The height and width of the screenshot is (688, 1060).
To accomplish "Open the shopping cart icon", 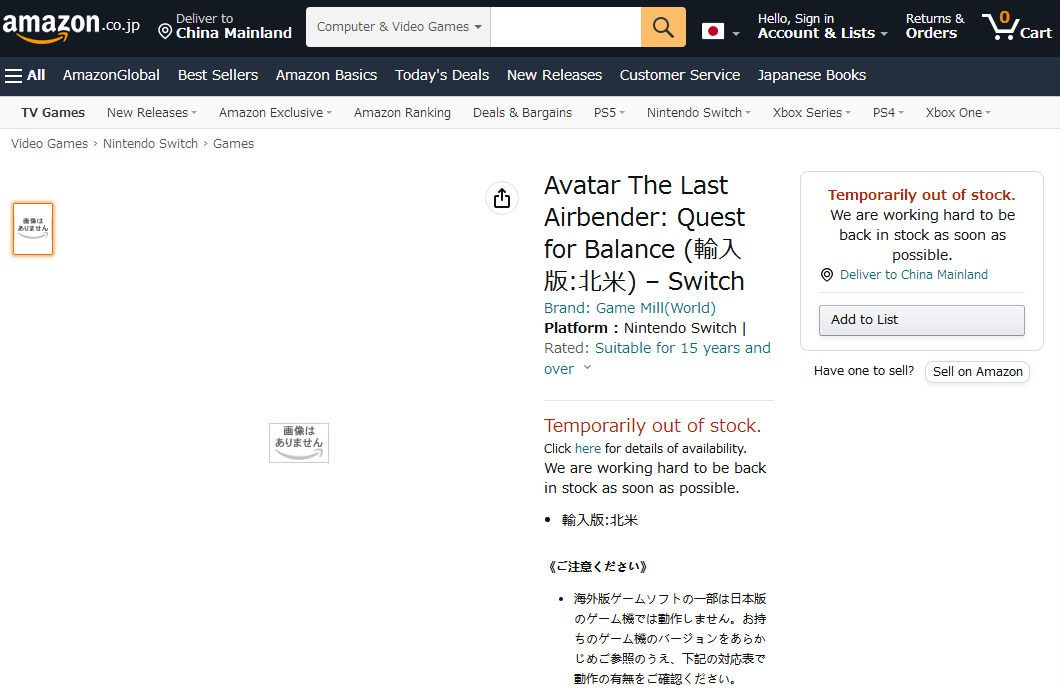I will click(x=1017, y=27).
